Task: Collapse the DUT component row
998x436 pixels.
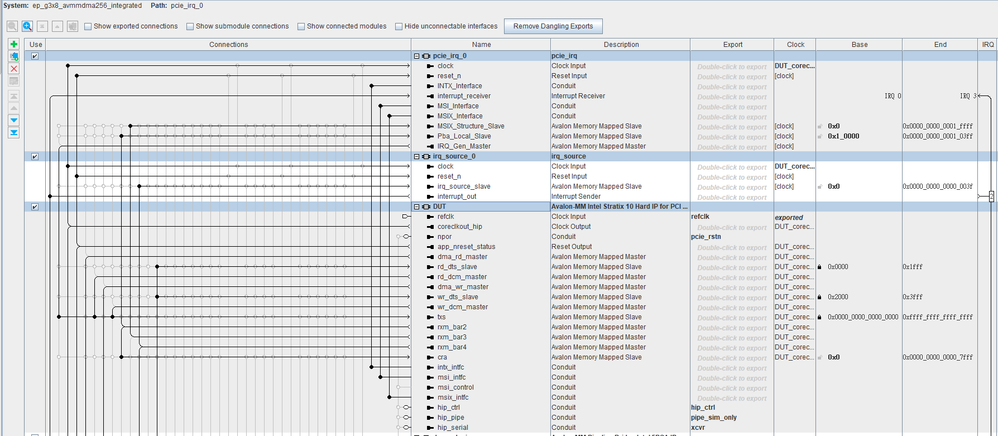Action: 417,206
